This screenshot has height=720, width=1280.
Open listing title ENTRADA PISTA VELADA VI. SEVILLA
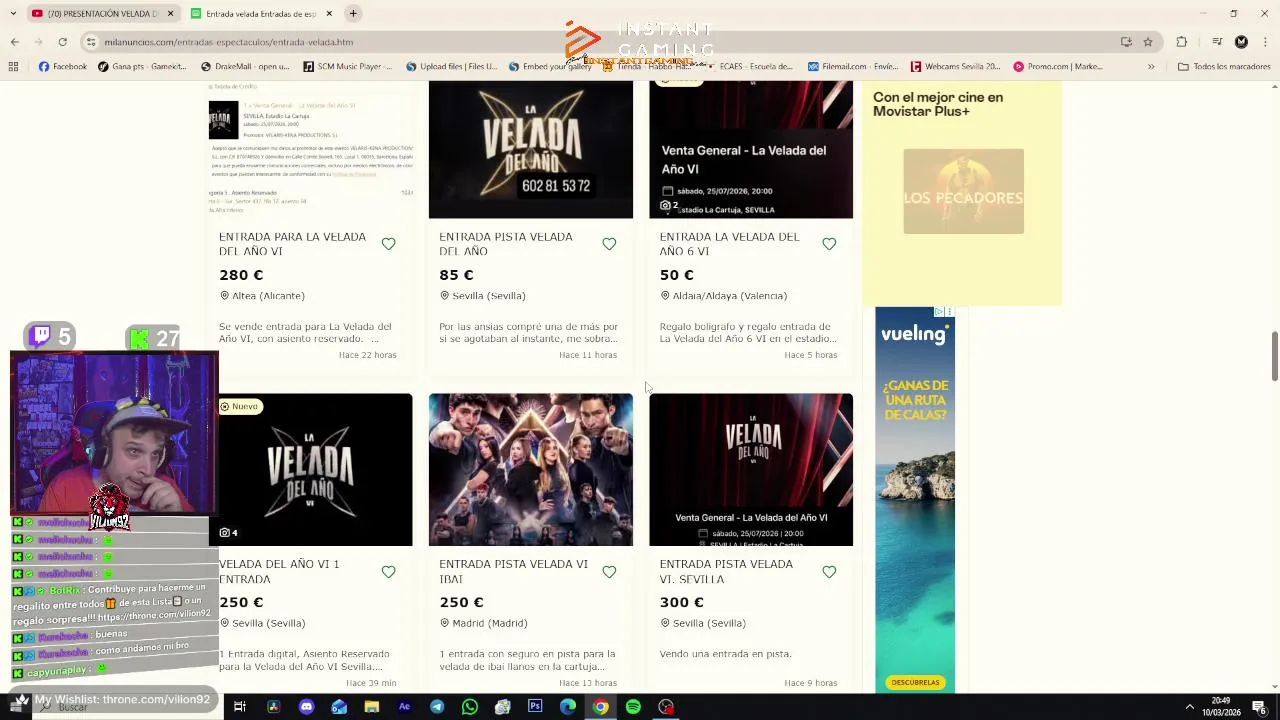[726, 571]
